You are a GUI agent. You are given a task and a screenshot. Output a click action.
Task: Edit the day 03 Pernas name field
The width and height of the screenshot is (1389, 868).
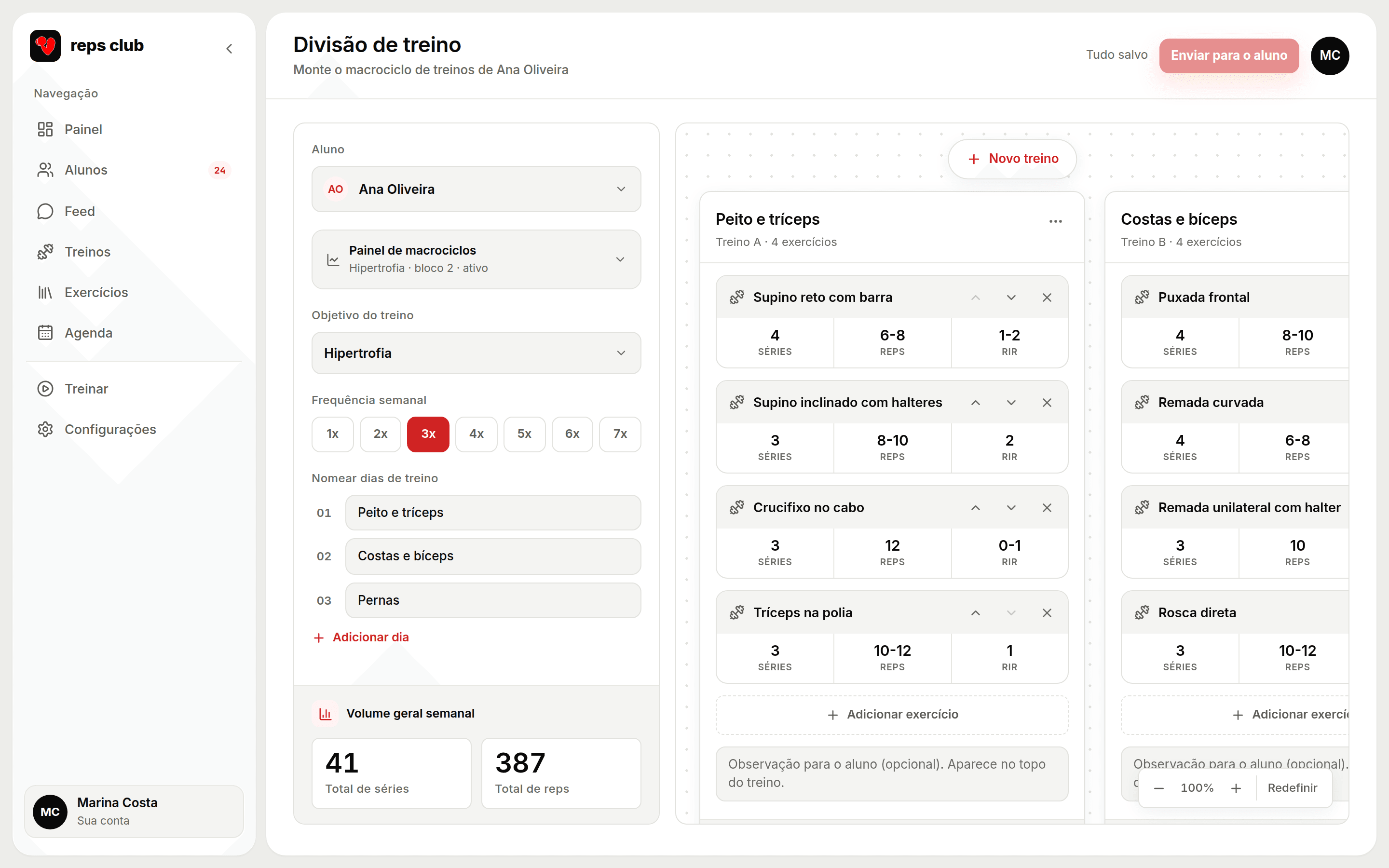pyautogui.click(x=493, y=600)
